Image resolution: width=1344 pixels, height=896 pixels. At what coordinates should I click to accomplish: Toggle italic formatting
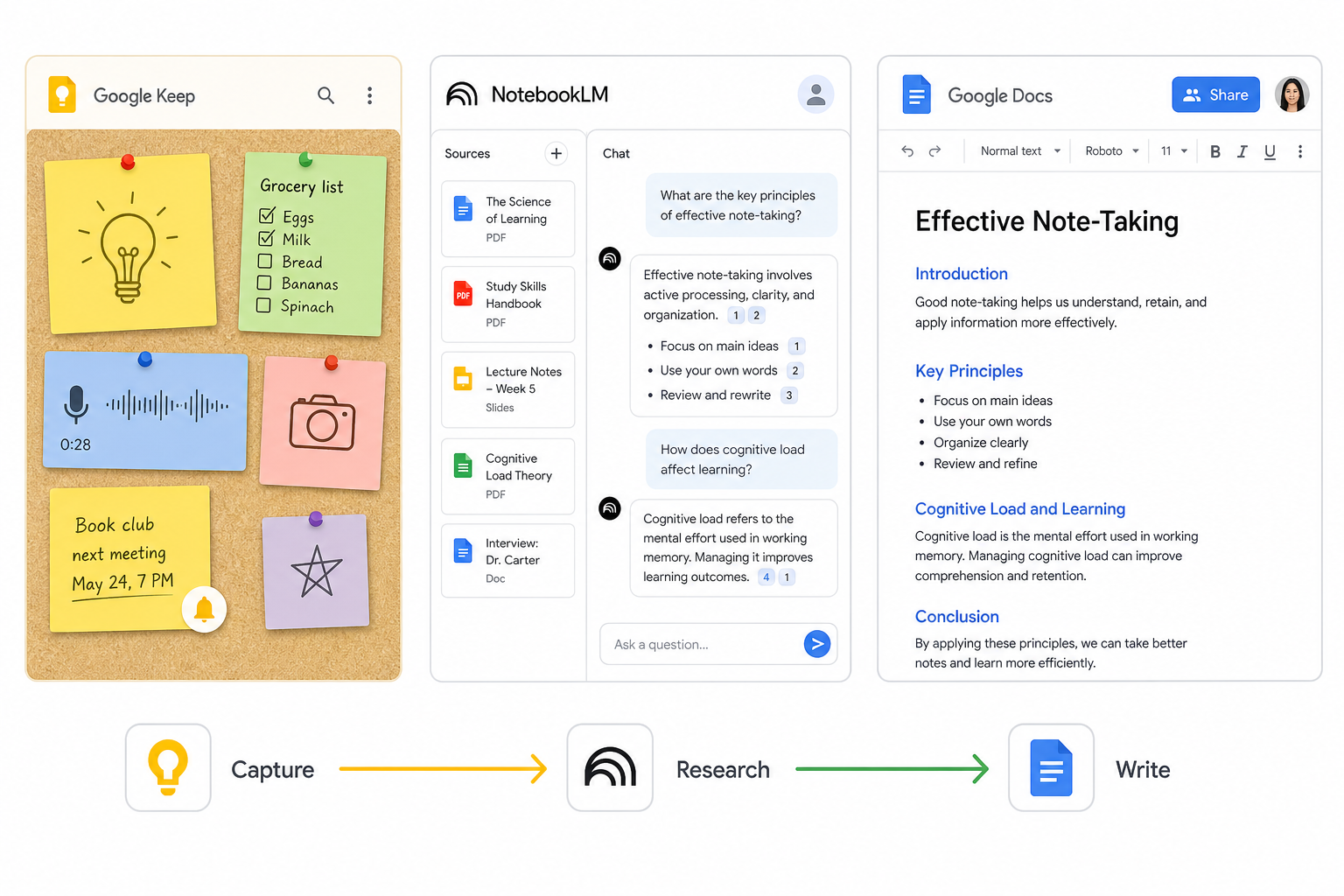[x=1242, y=151]
